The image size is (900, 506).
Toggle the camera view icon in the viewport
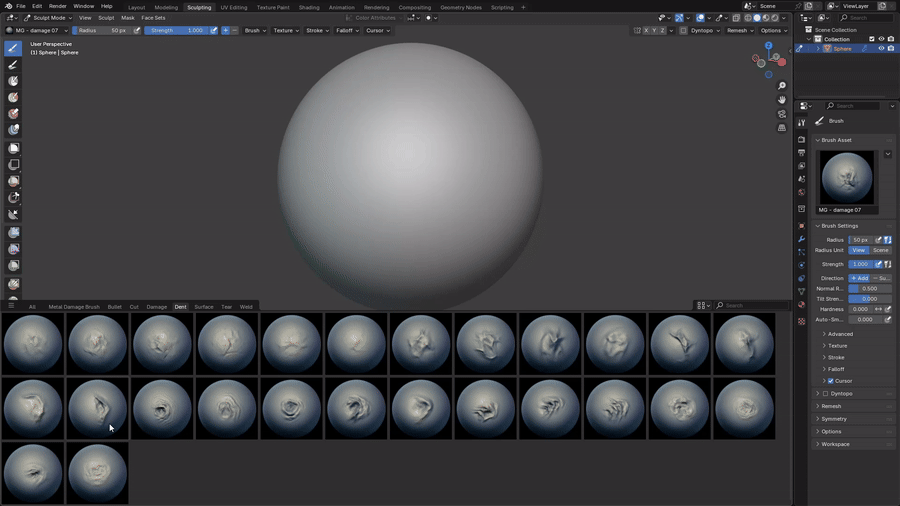(x=782, y=114)
